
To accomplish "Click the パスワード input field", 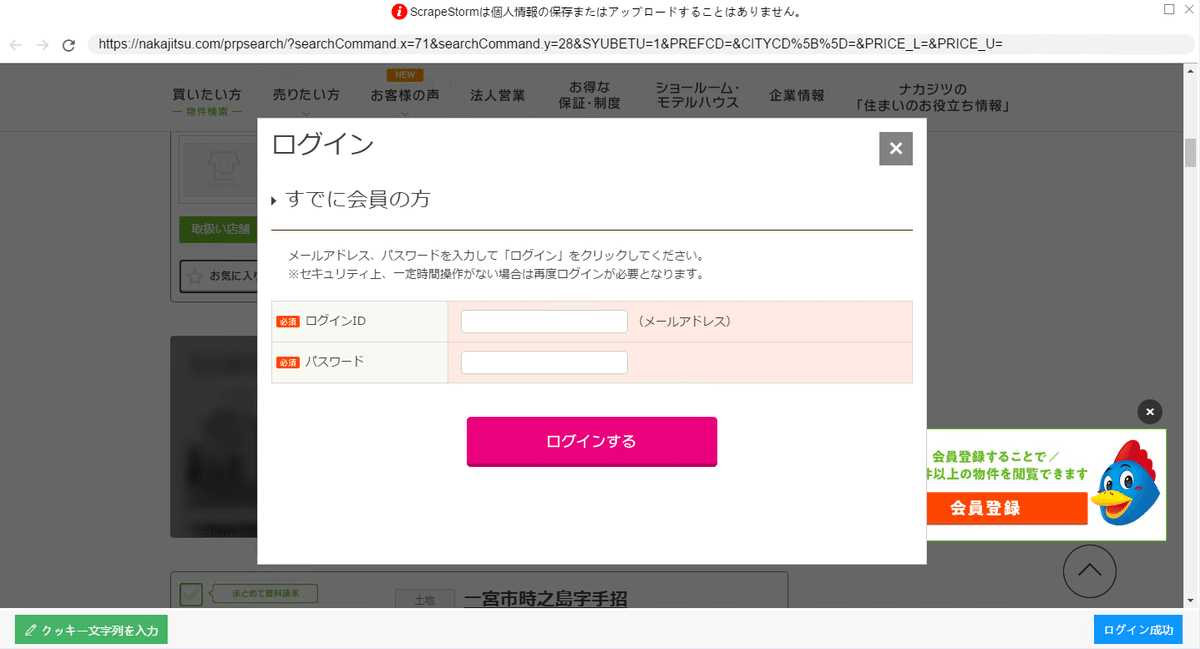I will click(x=544, y=362).
